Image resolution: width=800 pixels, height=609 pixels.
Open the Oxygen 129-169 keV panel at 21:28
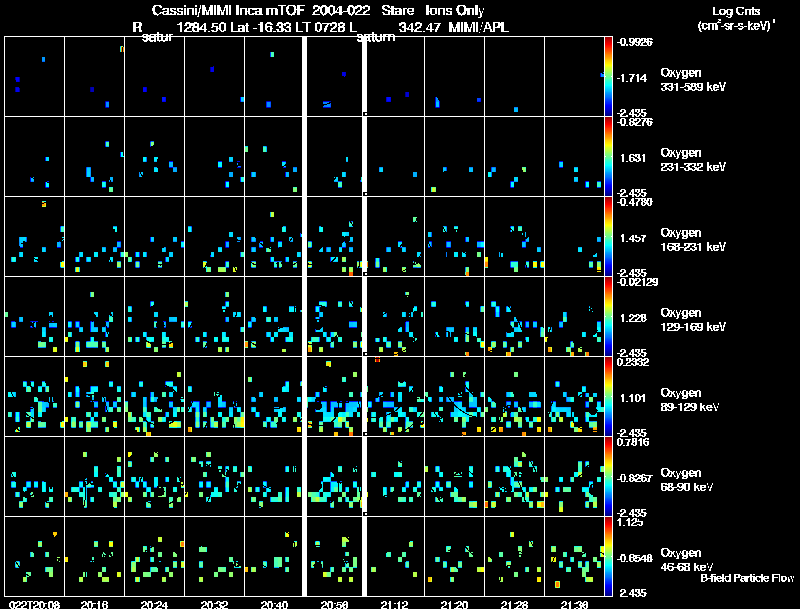coord(514,316)
